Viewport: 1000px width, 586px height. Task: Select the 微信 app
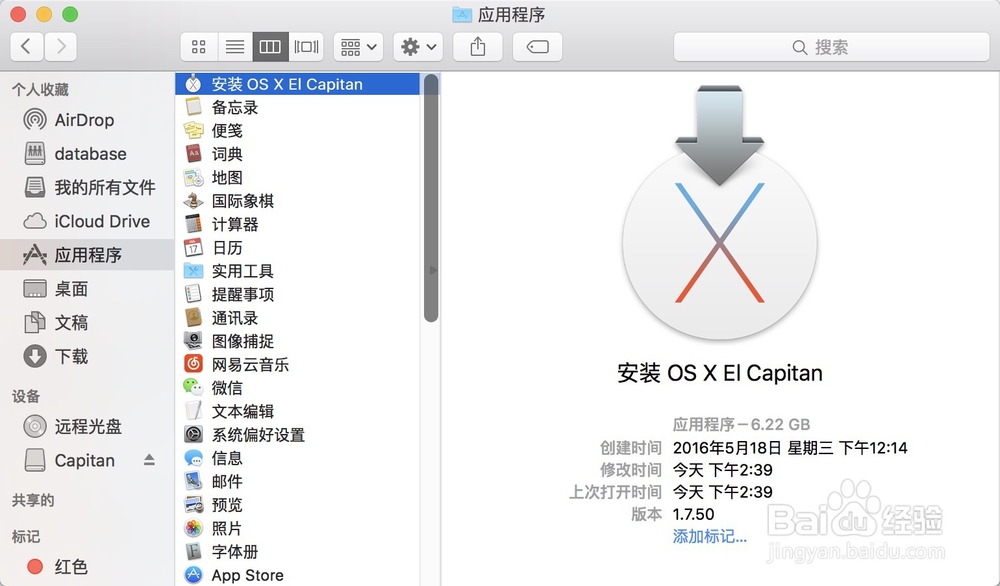pyautogui.click(x=297, y=388)
